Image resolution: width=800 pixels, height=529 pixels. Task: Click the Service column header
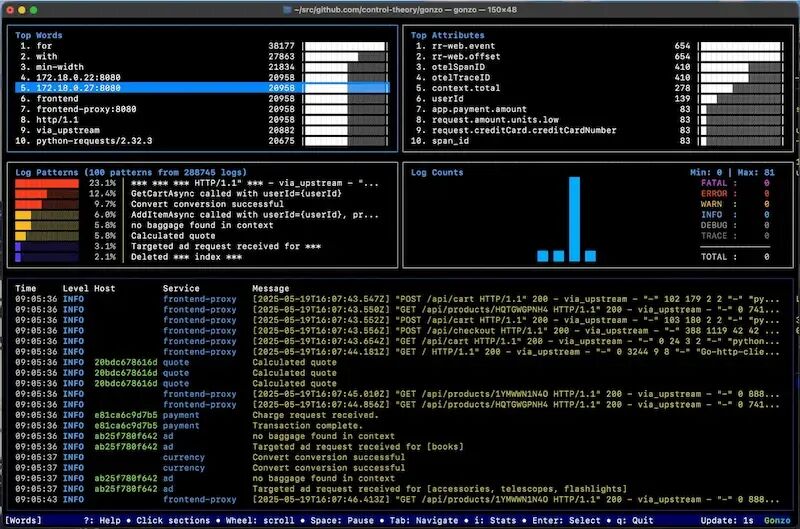pos(181,288)
